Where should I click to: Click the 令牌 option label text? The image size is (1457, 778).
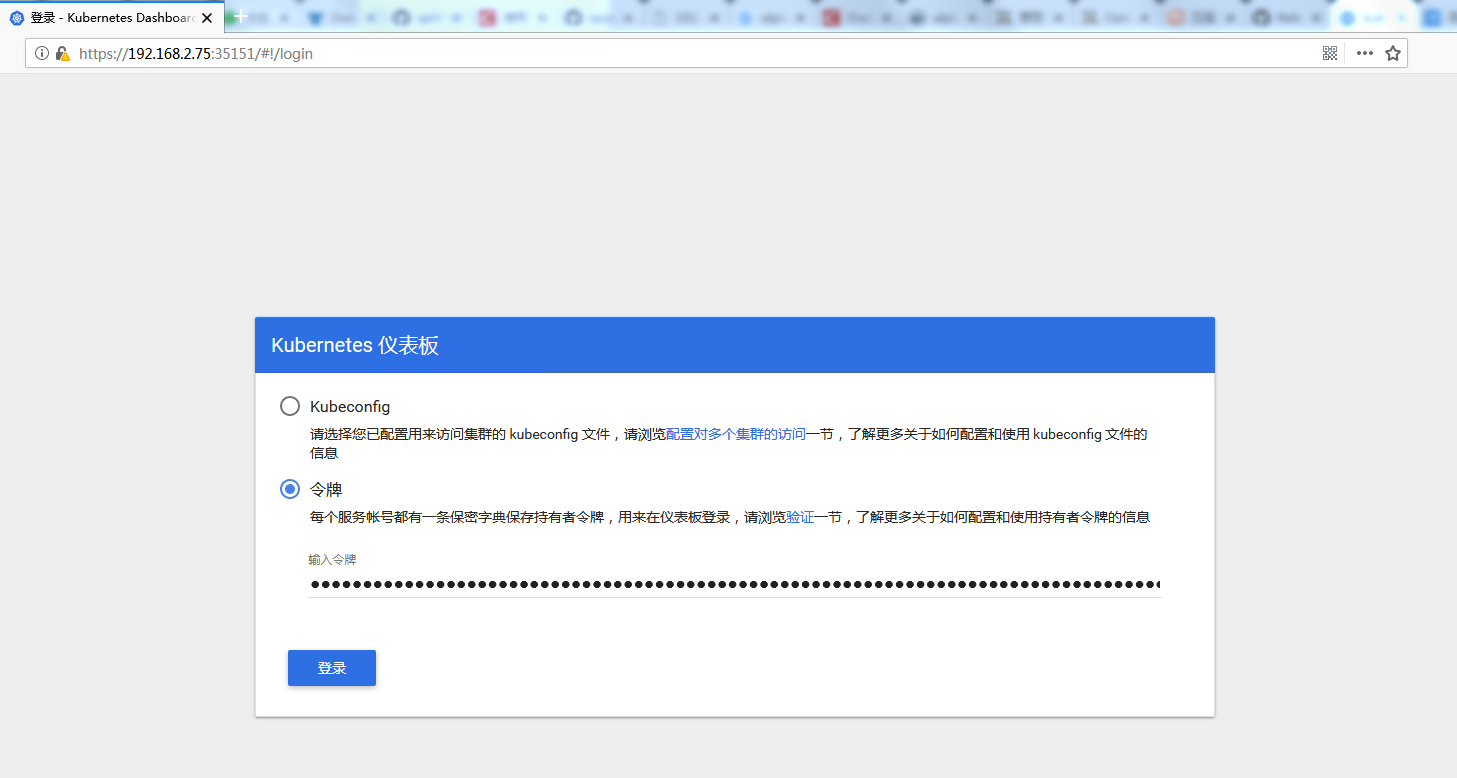326,489
